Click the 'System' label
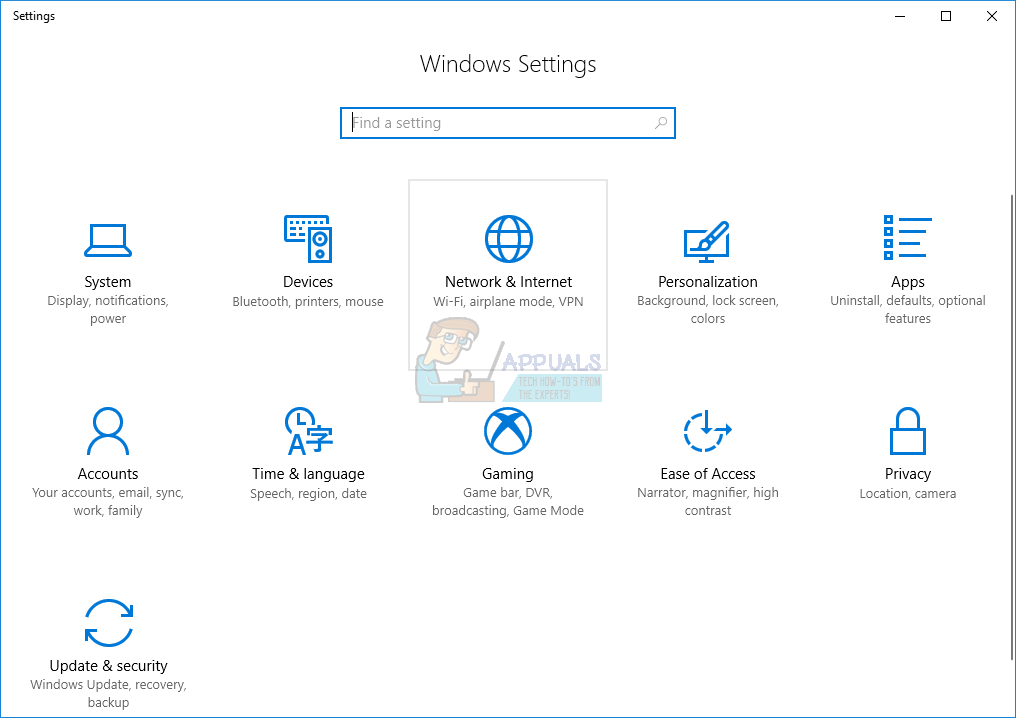Viewport: 1016px width, 718px height. click(108, 282)
